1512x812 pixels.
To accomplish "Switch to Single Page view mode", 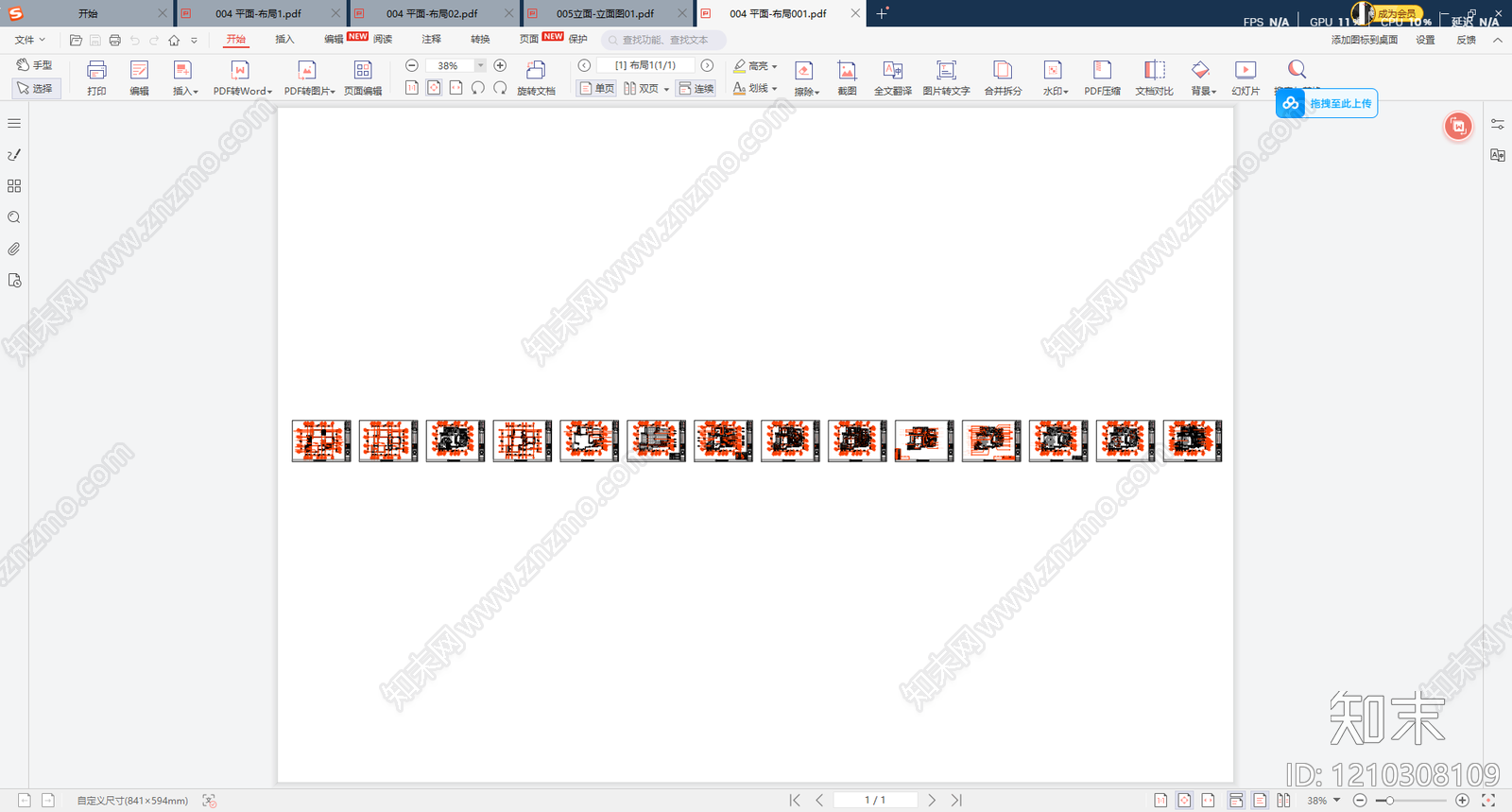I will tap(597, 89).
